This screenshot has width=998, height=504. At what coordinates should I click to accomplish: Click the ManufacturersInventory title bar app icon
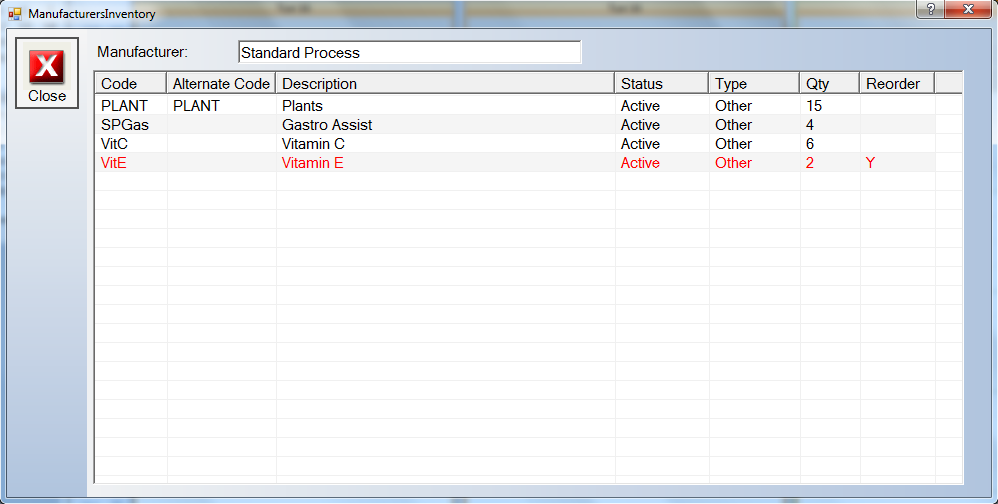pos(15,13)
